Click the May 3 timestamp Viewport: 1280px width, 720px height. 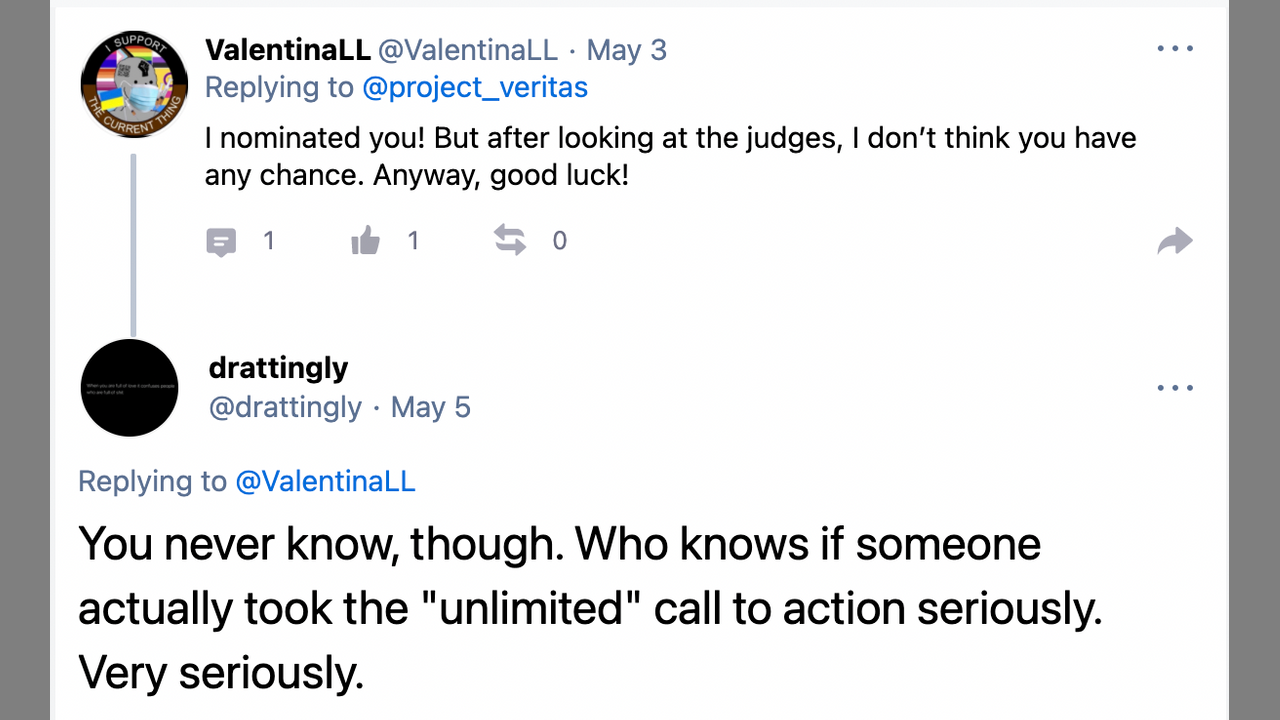626,50
